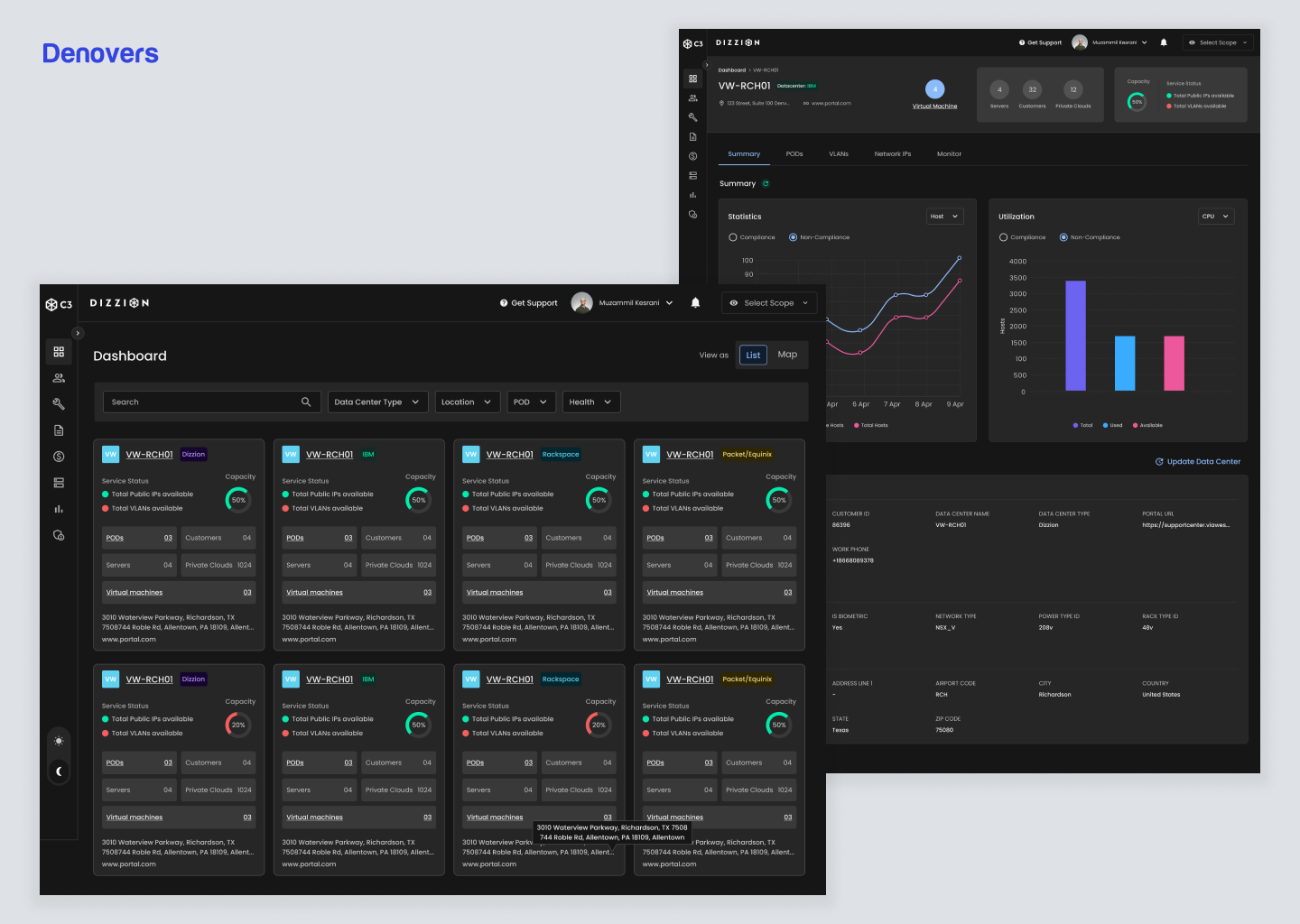Viewport: 1300px width, 924px height.
Task: Switch to the VLANs tab
Action: [x=839, y=154]
